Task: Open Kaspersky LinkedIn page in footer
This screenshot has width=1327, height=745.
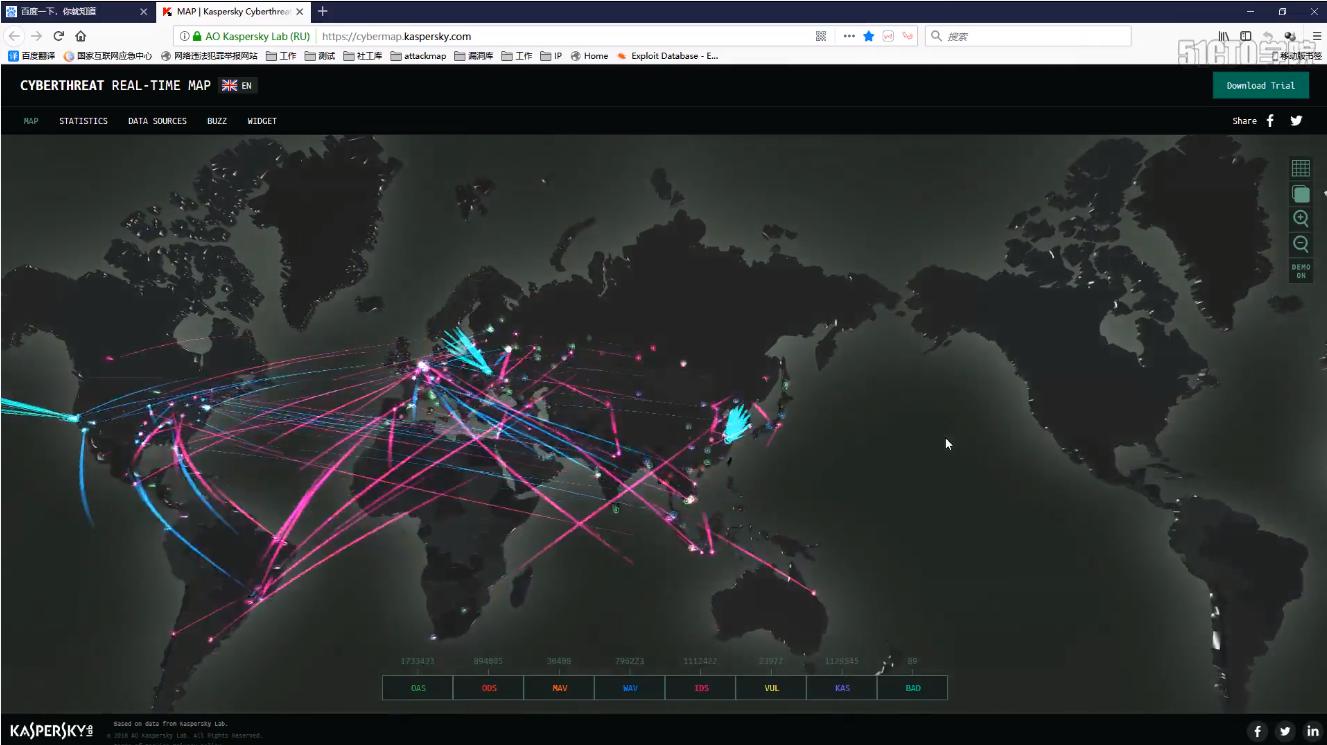Action: tap(1312, 731)
